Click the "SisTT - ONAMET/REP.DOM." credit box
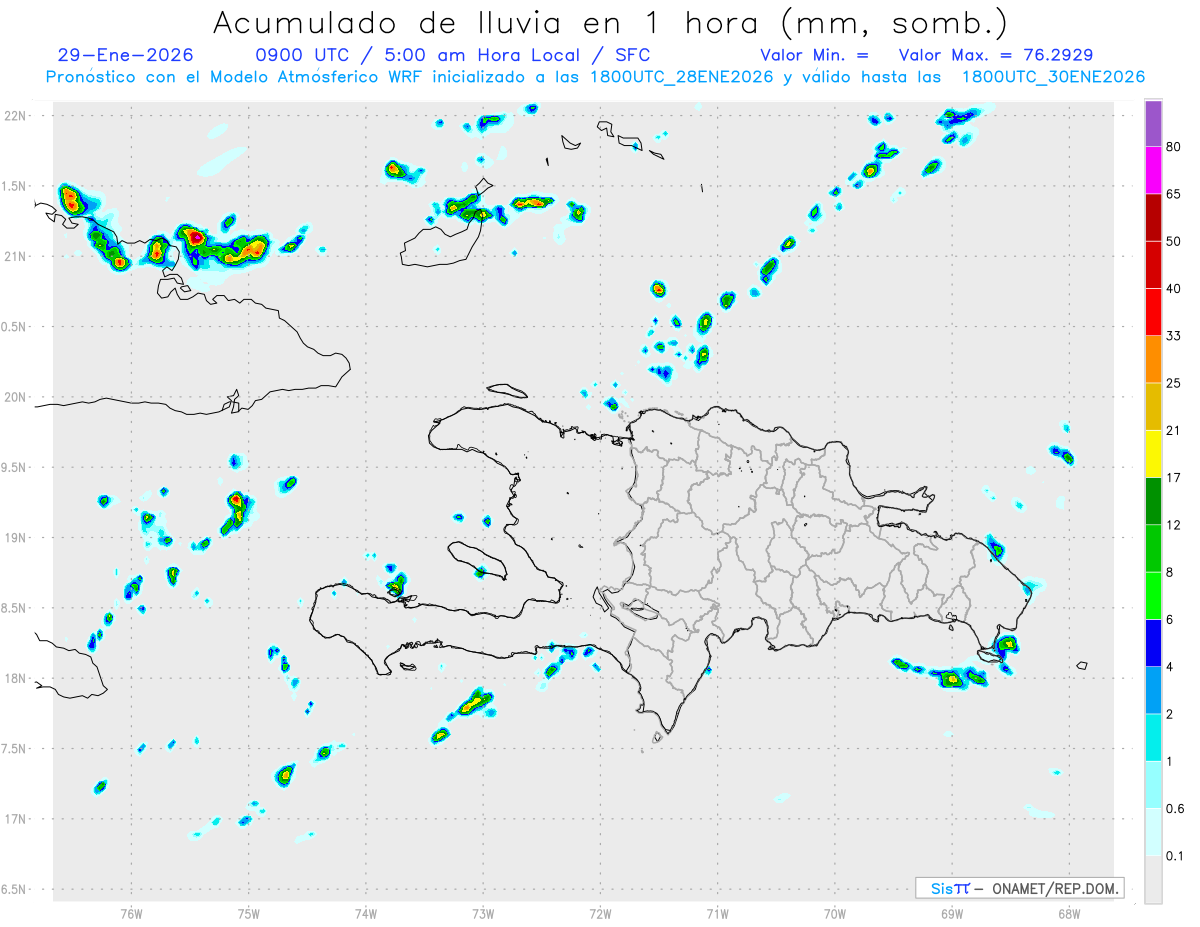Screen dimensions: 1200x927 [1019, 888]
